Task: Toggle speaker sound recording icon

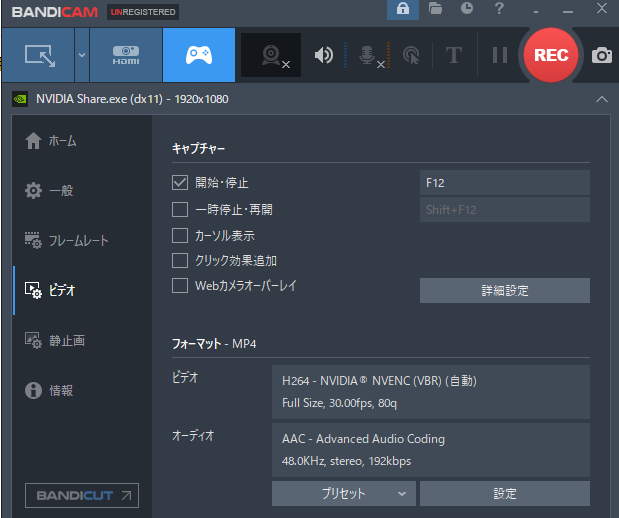Action: point(324,55)
